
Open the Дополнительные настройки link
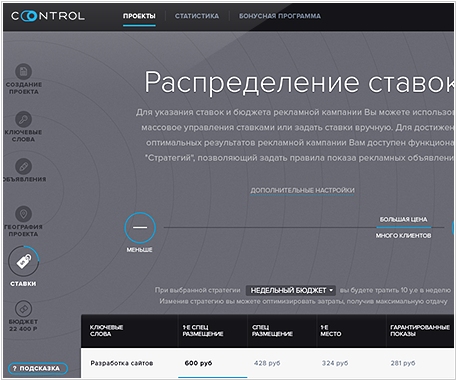click(302, 190)
